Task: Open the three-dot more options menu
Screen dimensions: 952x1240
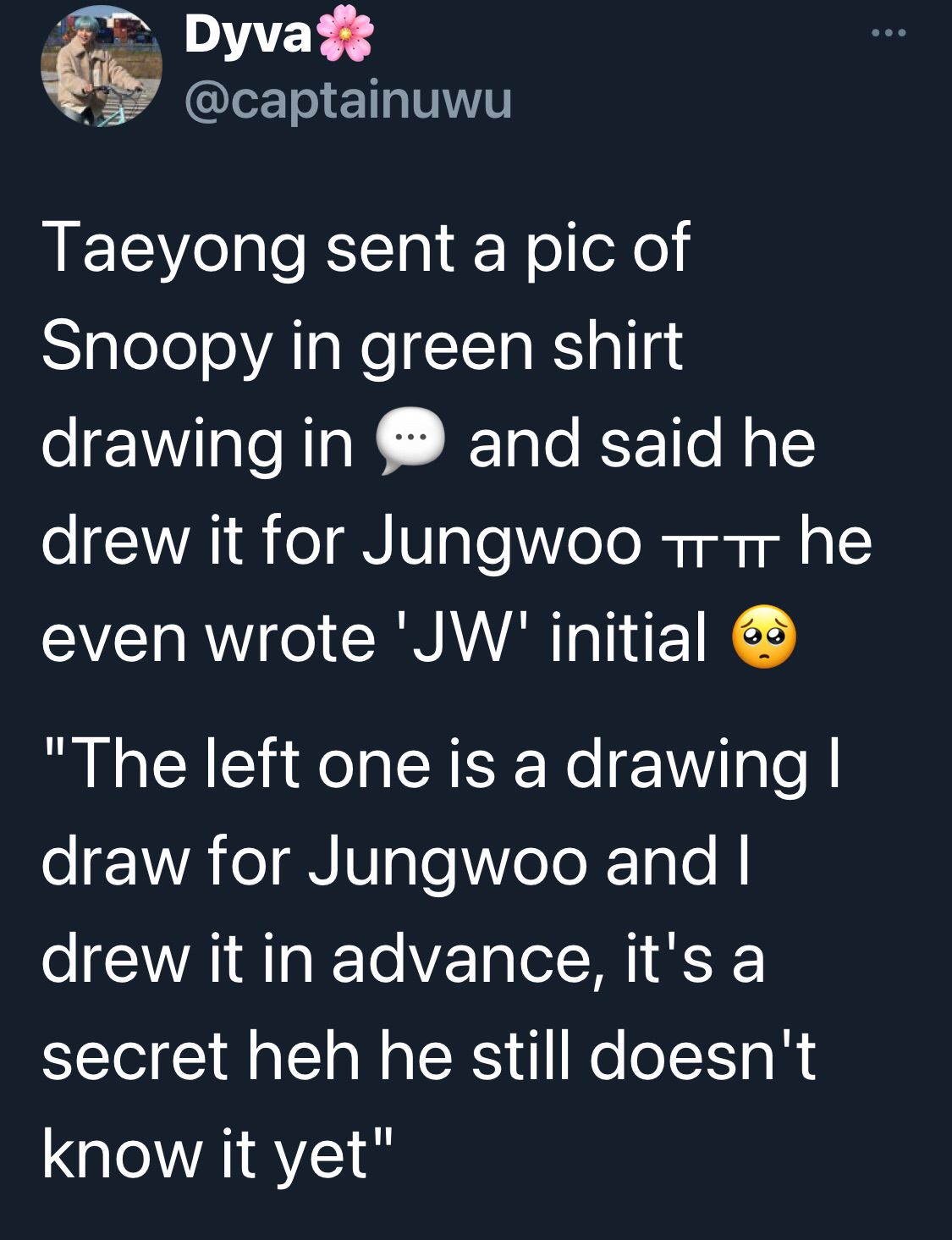Action: tap(889, 33)
